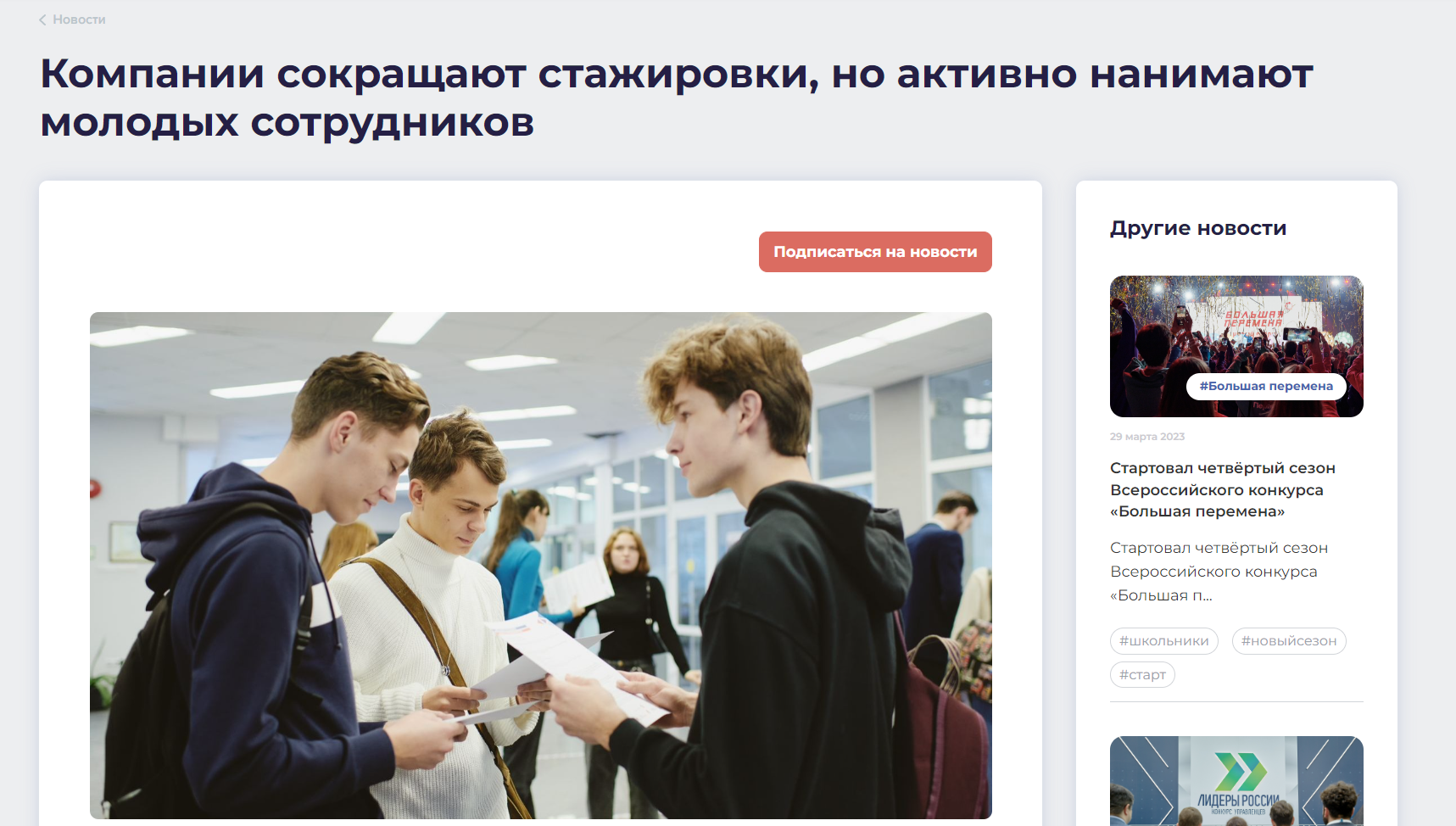Click the Другие новости sidebar heading
1456x826 pixels.
click(1198, 228)
